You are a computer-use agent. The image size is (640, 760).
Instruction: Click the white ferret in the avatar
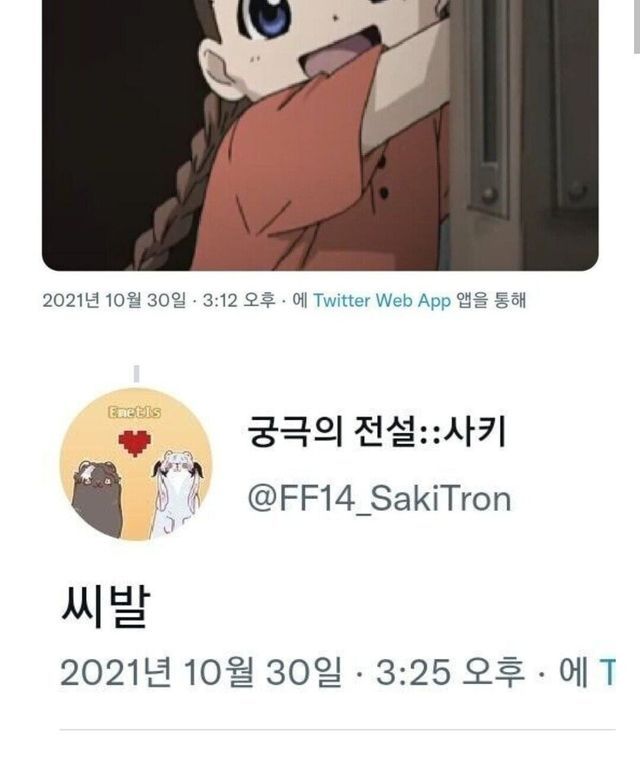point(177,494)
